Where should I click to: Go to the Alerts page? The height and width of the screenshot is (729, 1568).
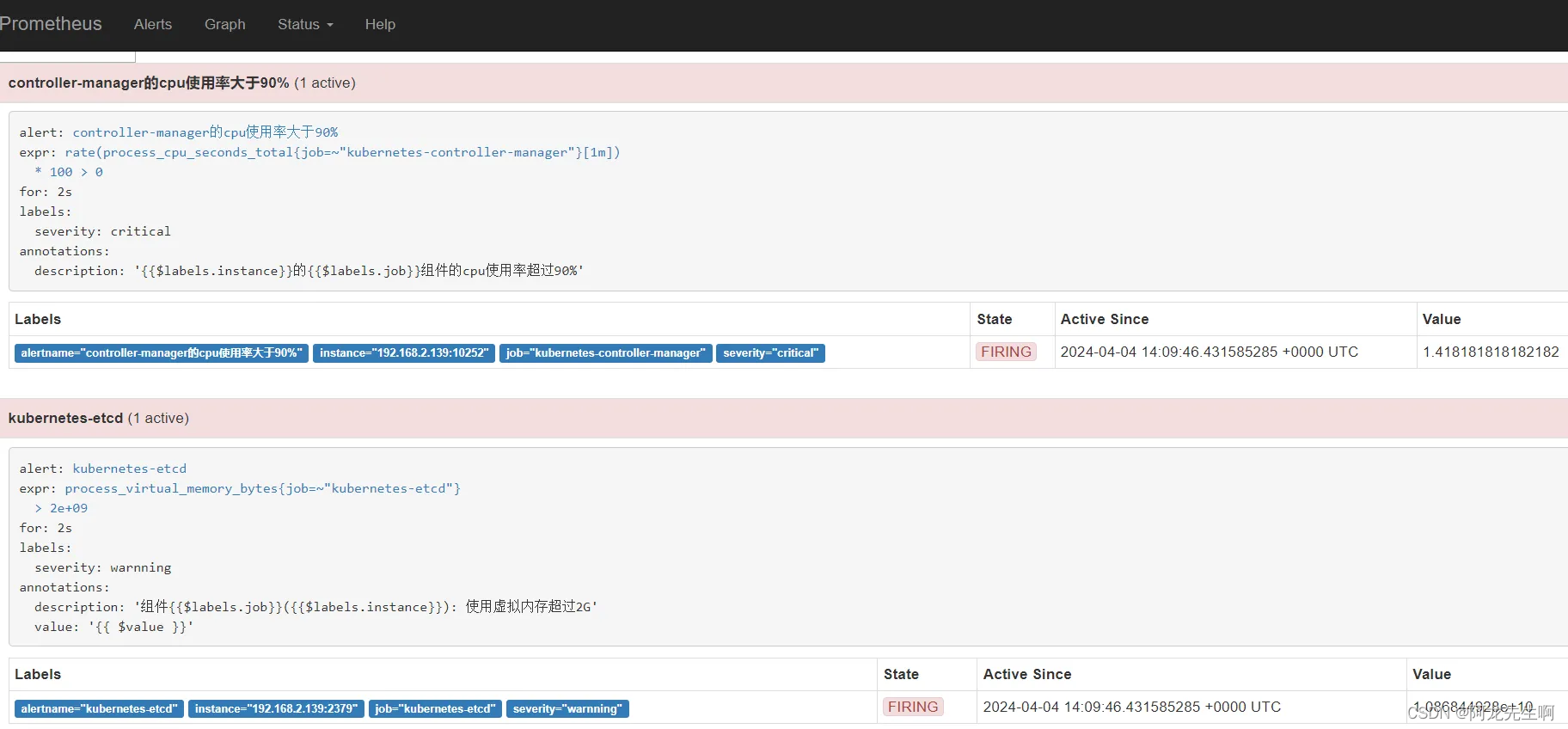[153, 24]
